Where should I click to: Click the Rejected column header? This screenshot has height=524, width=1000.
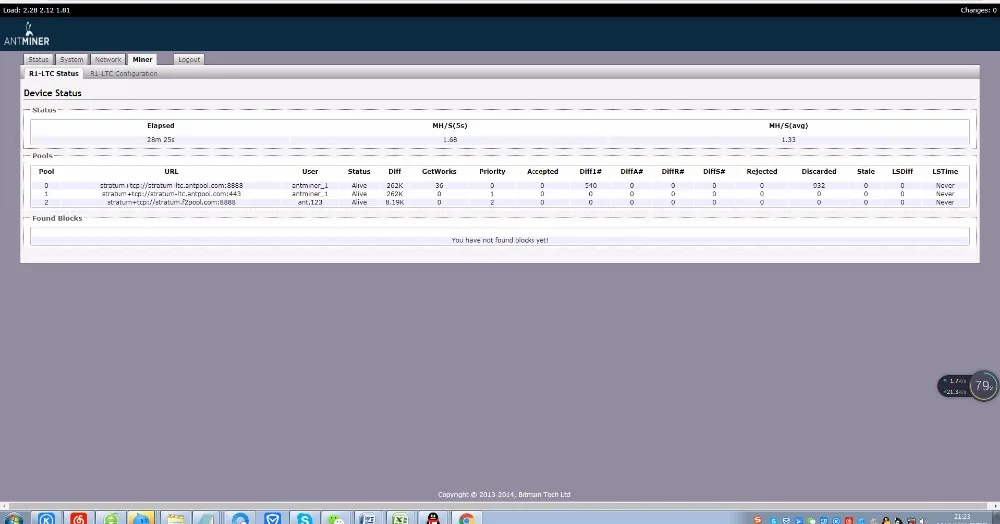pos(761,171)
